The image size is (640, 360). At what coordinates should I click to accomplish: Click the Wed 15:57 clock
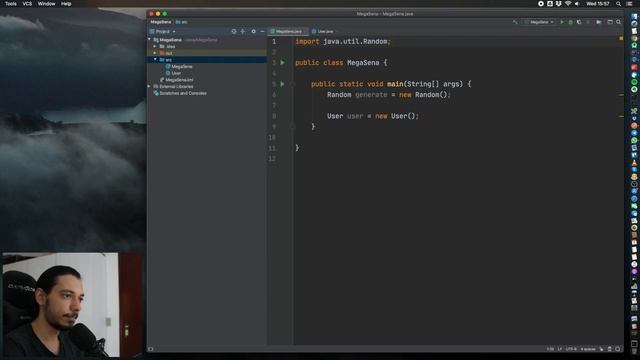coord(598,4)
